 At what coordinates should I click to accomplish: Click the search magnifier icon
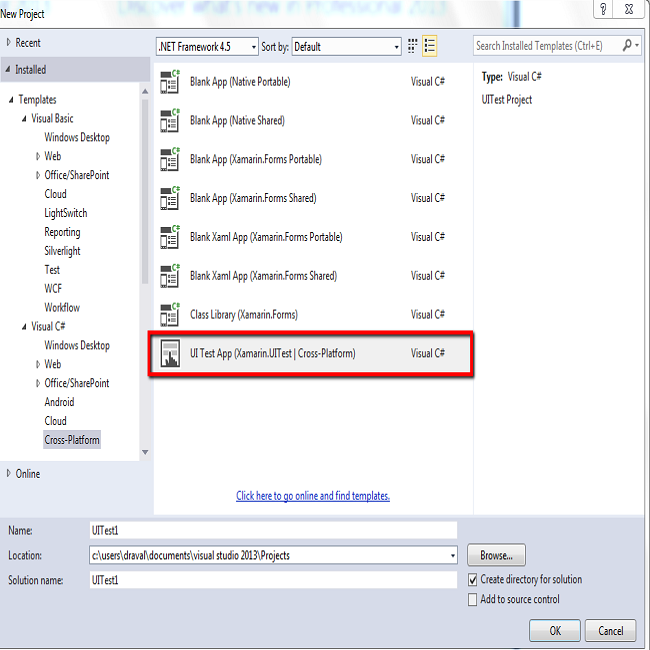[x=627, y=46]
